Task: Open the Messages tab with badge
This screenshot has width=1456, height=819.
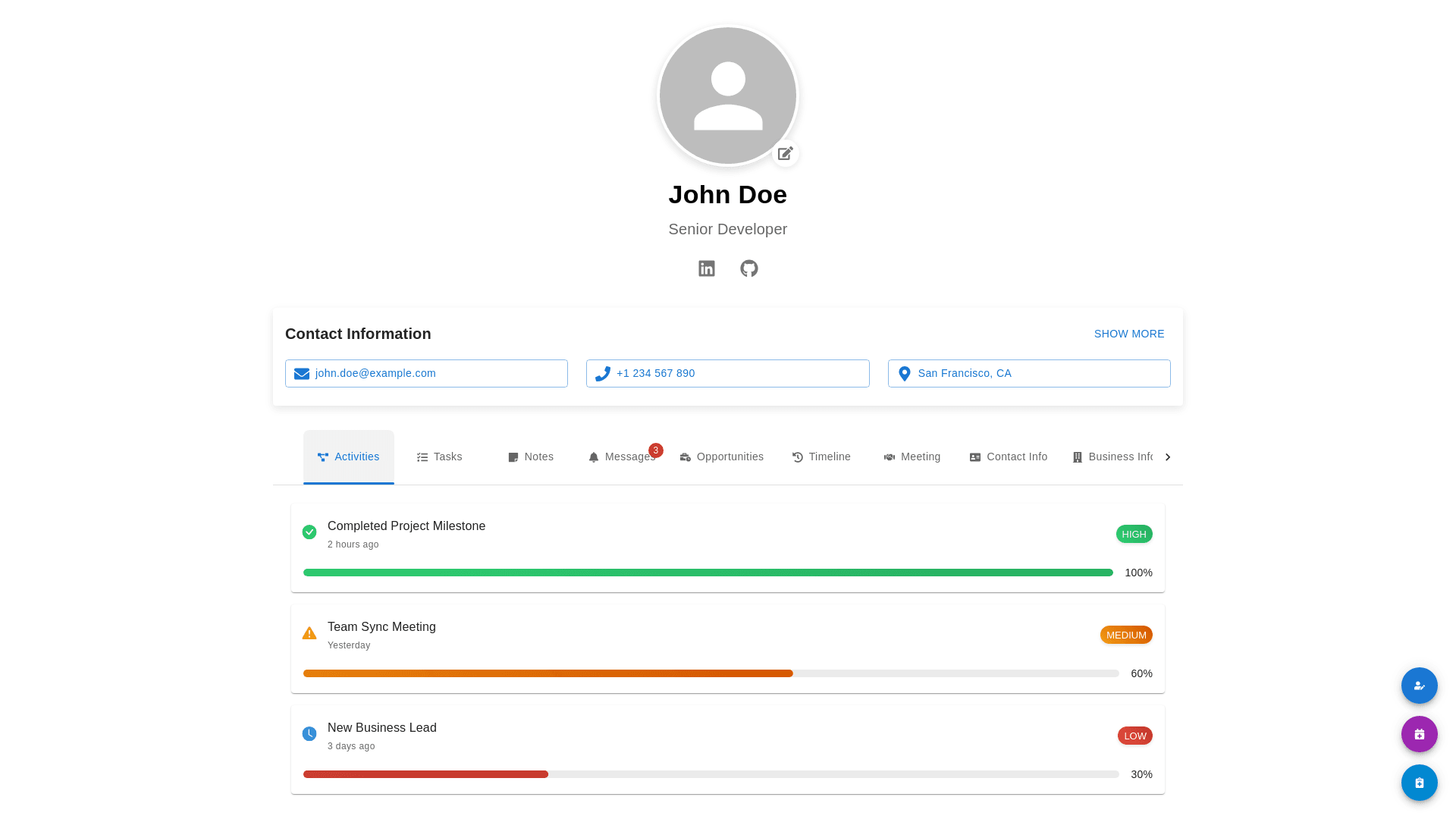Action: click(x=622, y=457)
